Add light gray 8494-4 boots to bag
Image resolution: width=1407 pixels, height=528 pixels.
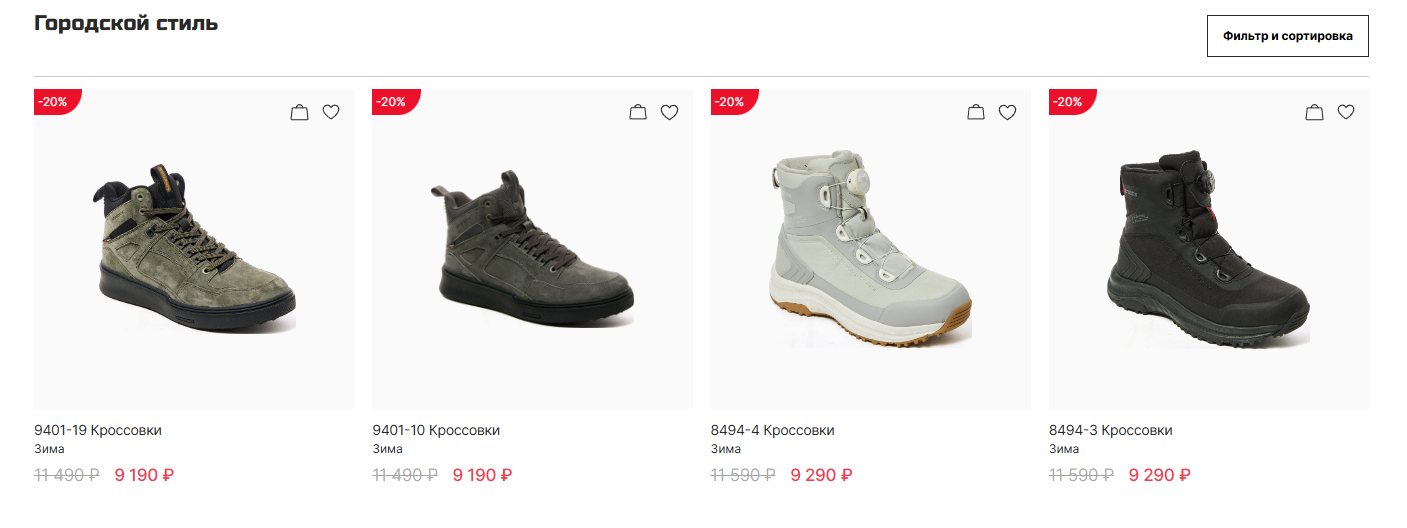[x=976, y=113]
